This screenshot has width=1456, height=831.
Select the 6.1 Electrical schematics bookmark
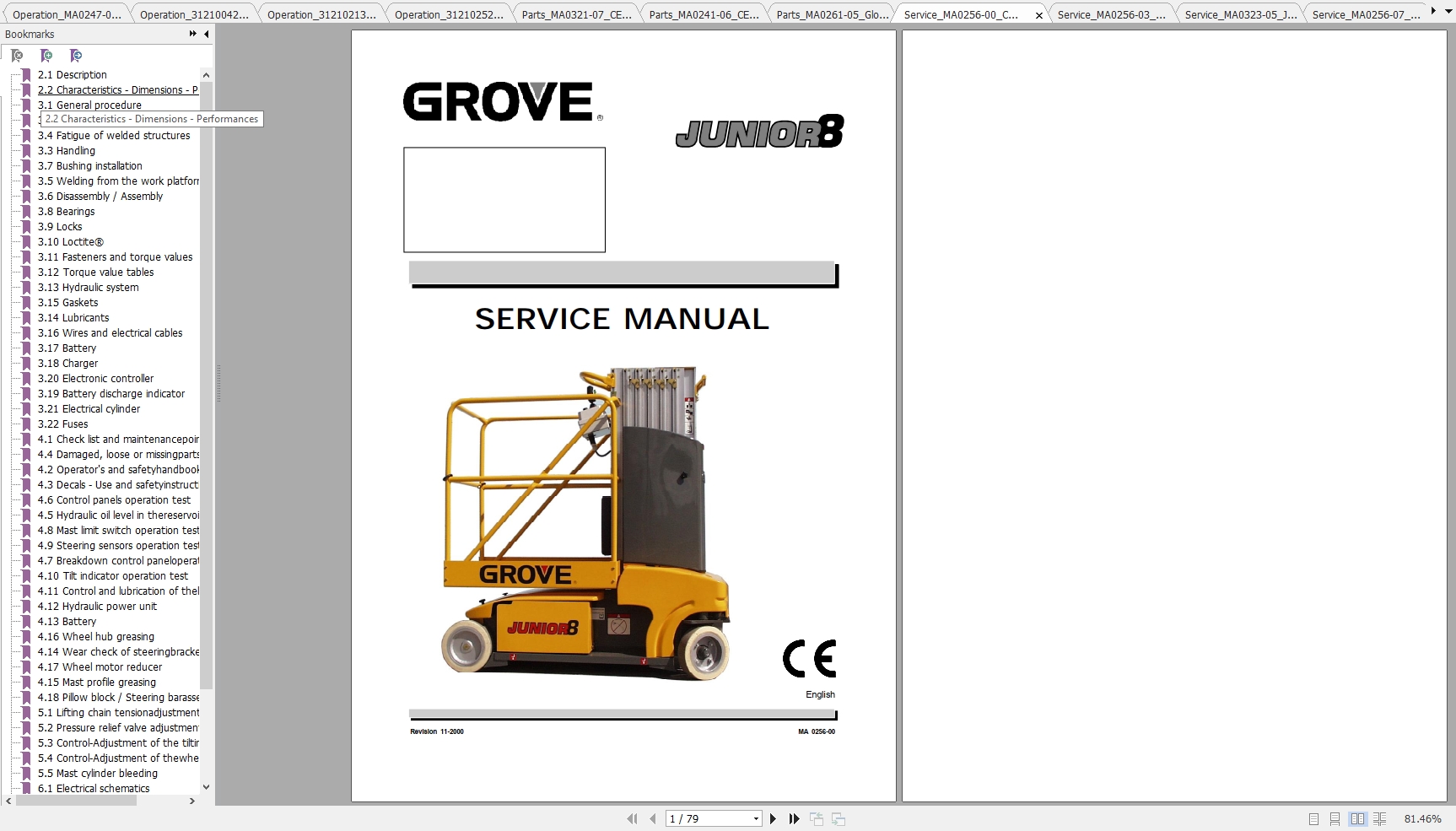(x=93, y=788)
